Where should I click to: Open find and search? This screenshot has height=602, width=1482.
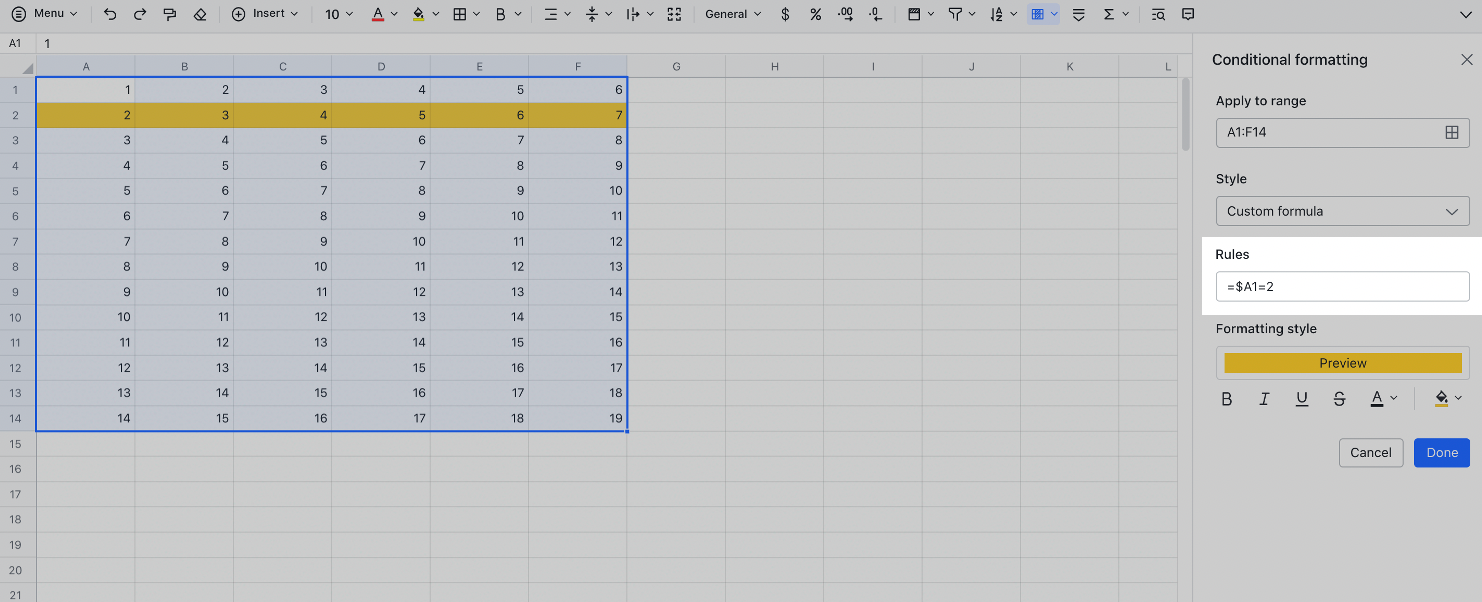[1157, 14]
